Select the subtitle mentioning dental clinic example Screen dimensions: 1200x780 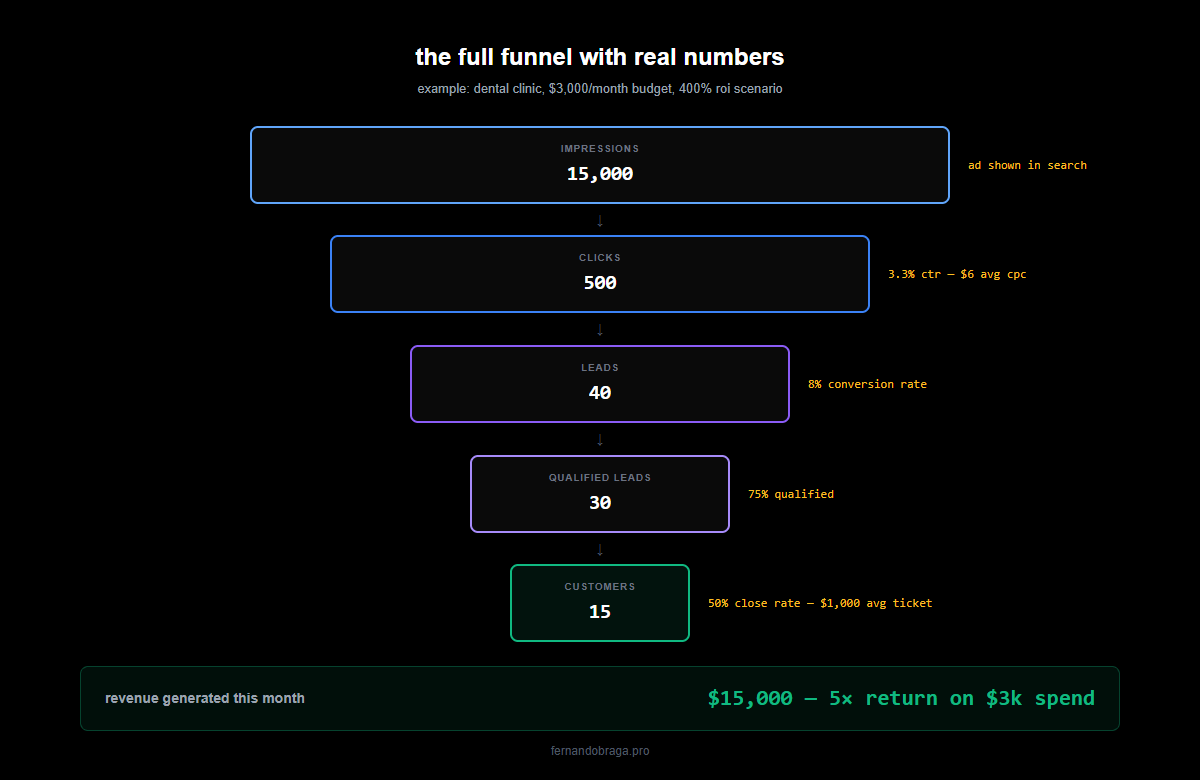tap(600, 89)
